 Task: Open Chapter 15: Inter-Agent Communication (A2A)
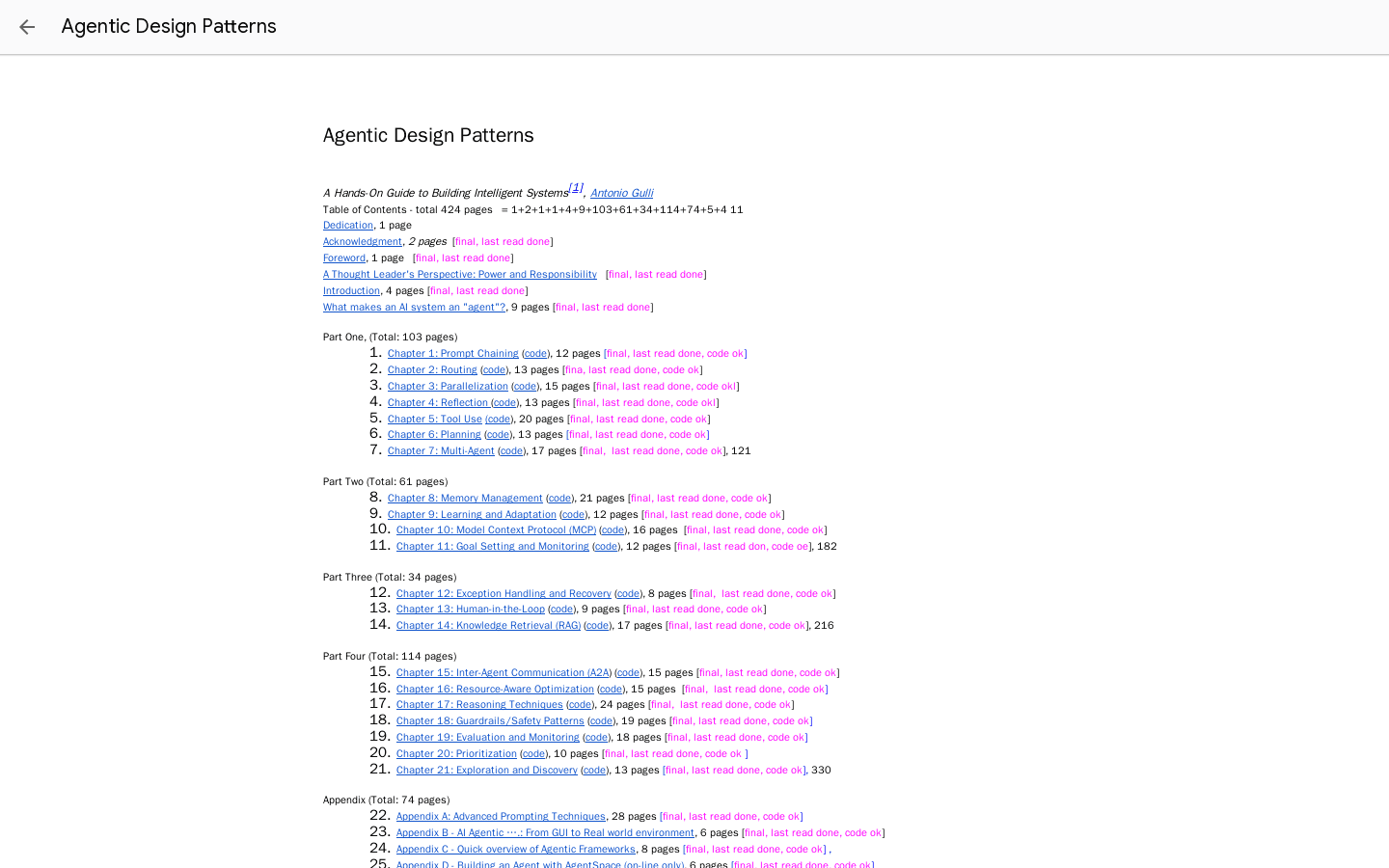pos(502,672)
